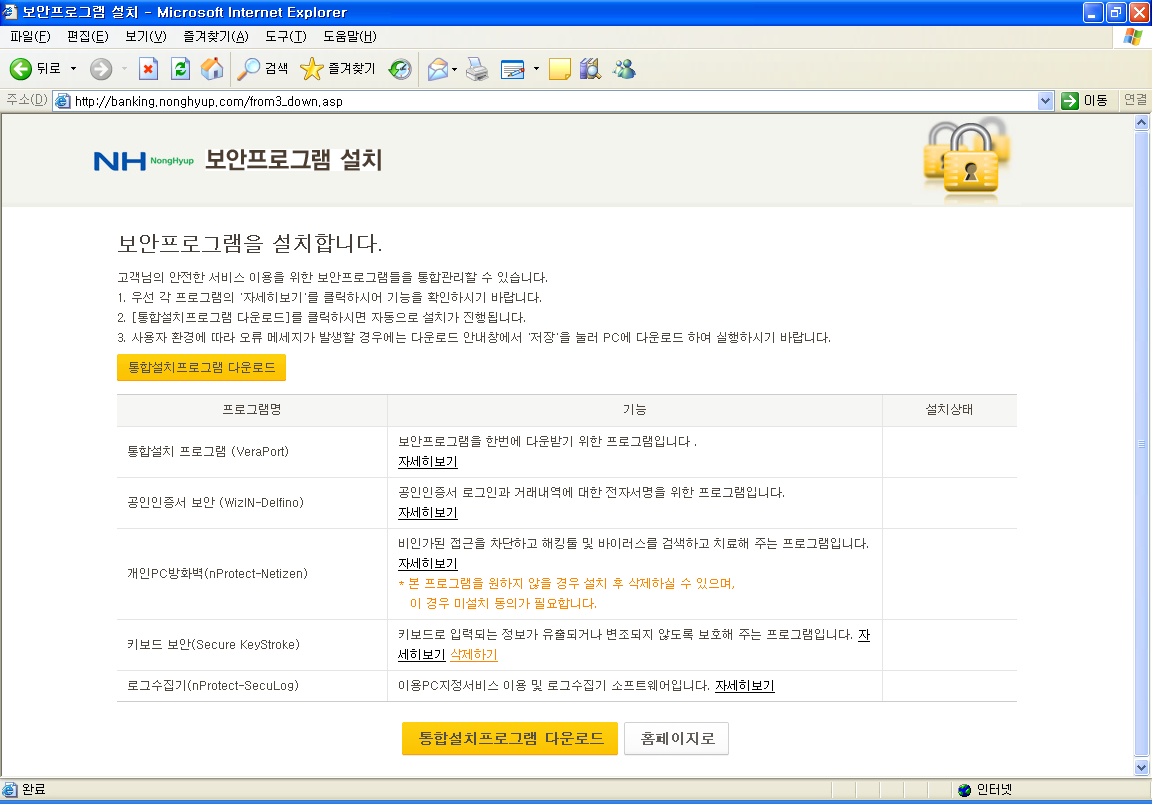Open the 보기(V) menu
1152x811 pixels.
(145, 37)
